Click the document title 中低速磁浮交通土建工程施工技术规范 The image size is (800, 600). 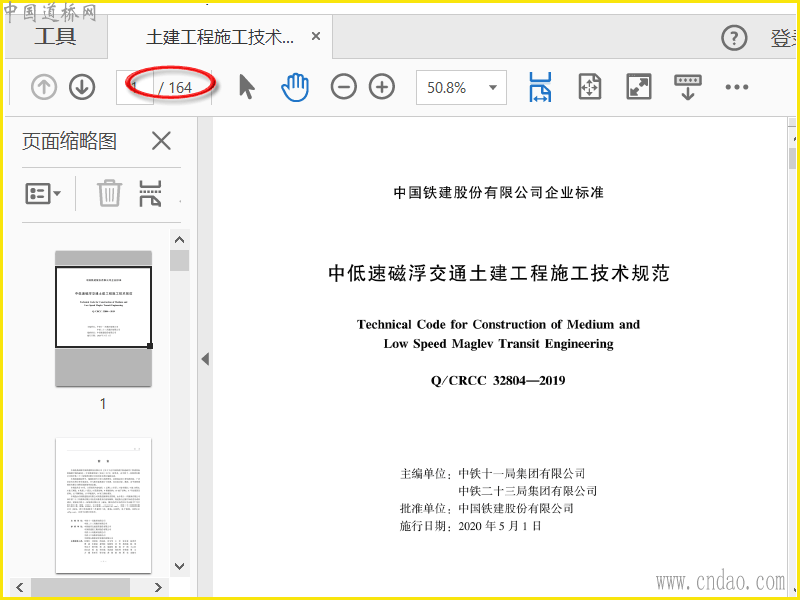498,273
